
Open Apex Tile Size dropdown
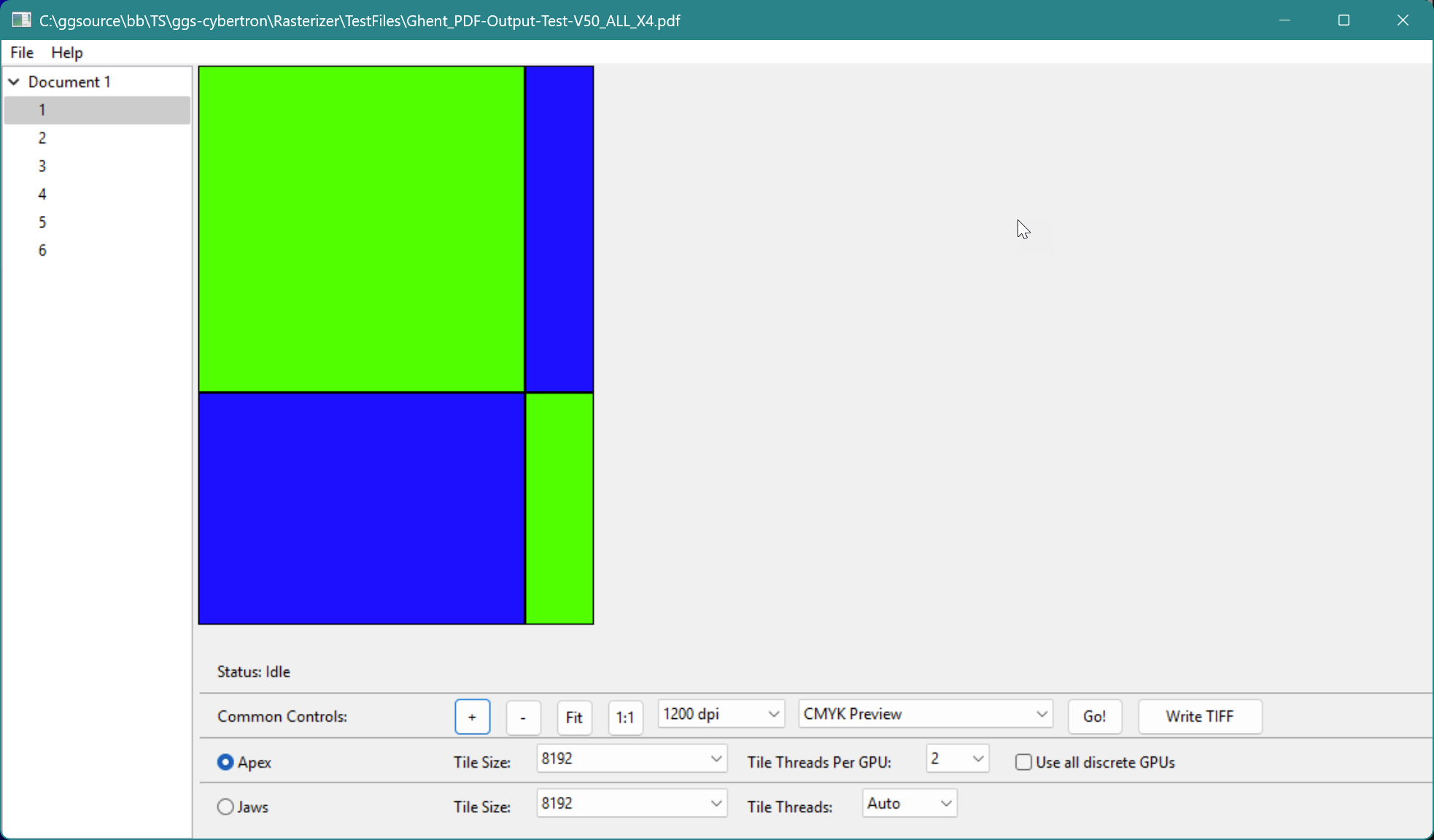click(632, 759)
